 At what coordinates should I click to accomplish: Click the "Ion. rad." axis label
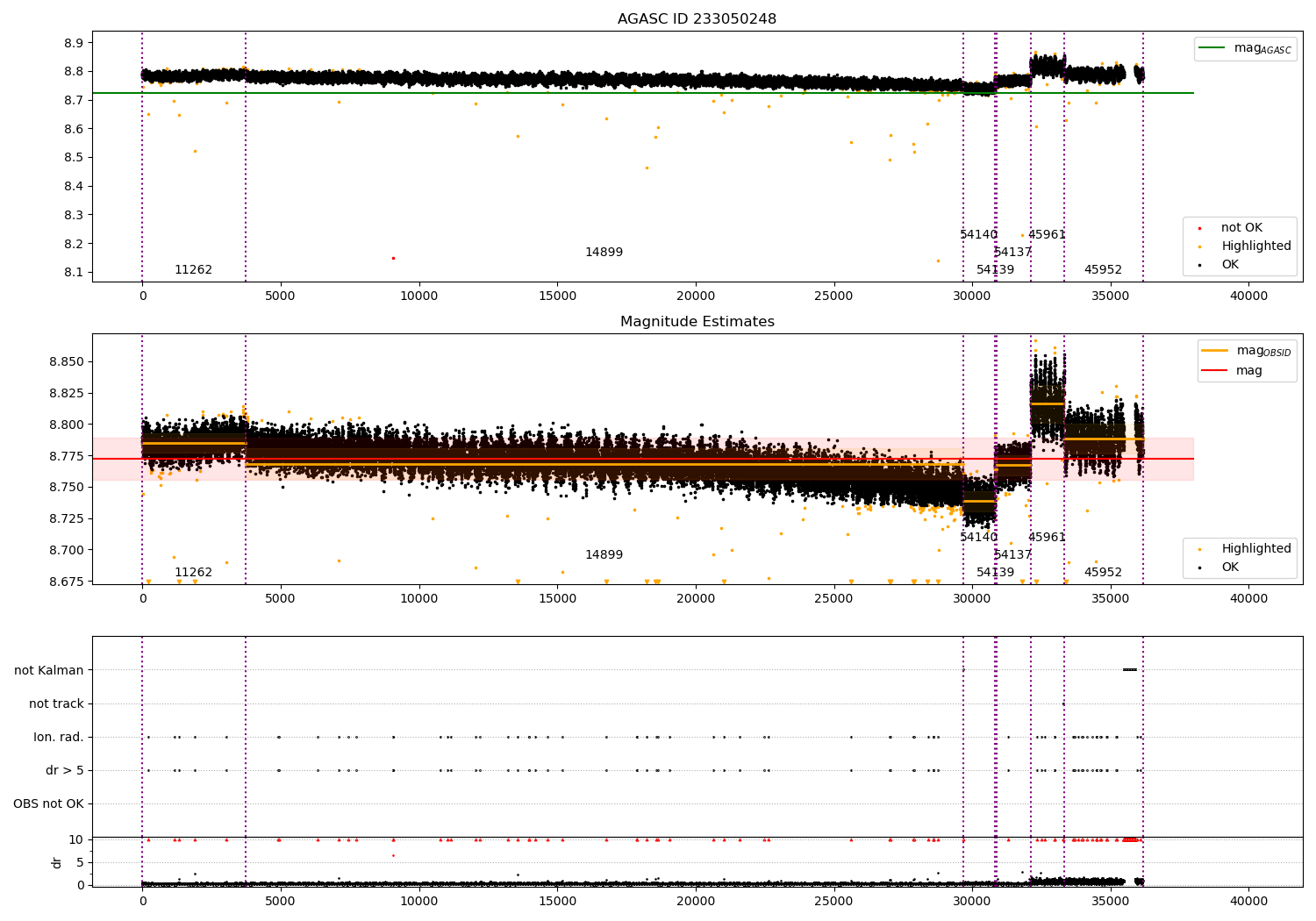click(59, 737)
